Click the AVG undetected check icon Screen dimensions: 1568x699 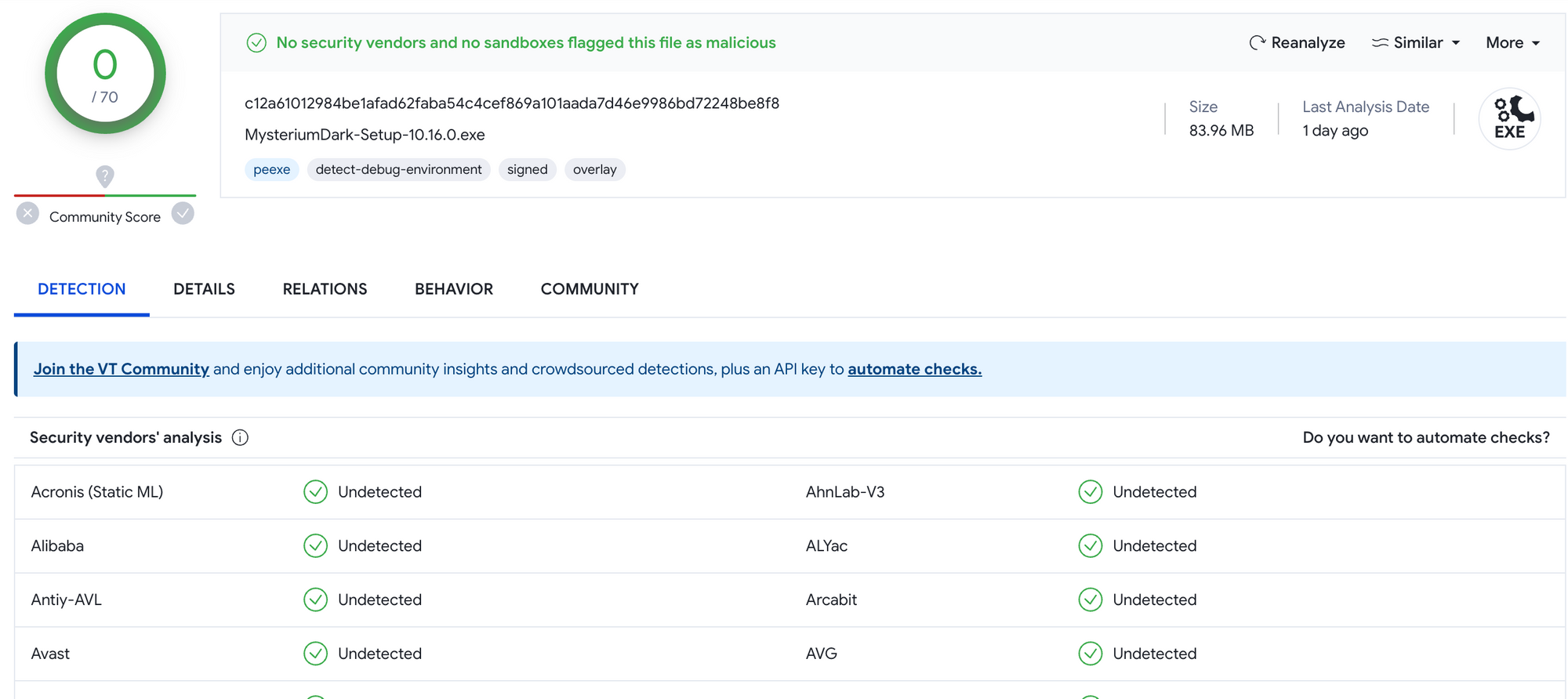pyautogui.click(x=1091, y=654)
